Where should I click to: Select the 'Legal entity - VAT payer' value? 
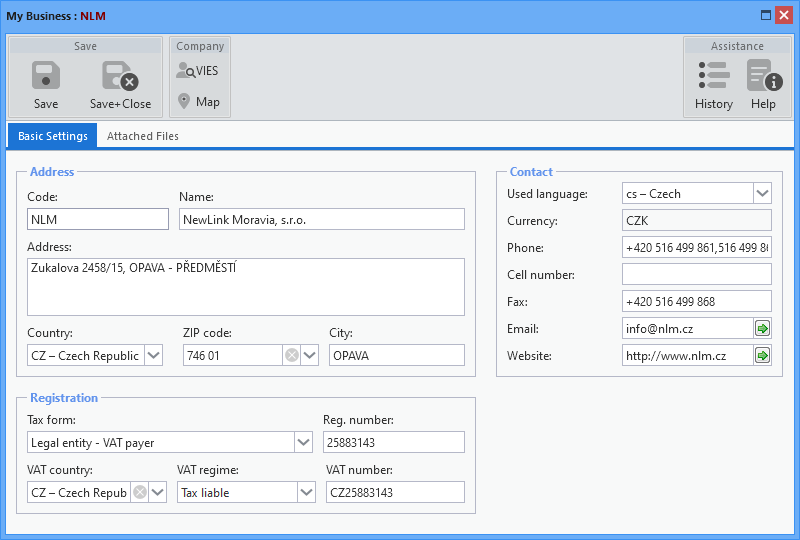(161, 442)
